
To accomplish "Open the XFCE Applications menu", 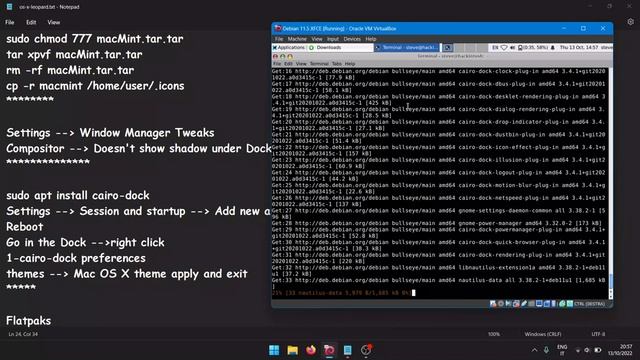I will [x=289, y=48].
